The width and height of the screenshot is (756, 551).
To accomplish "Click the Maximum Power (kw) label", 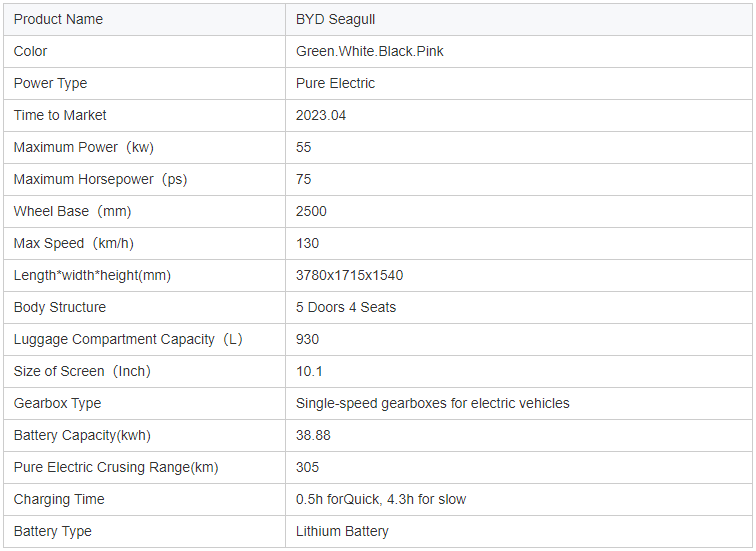I will 83,147.
